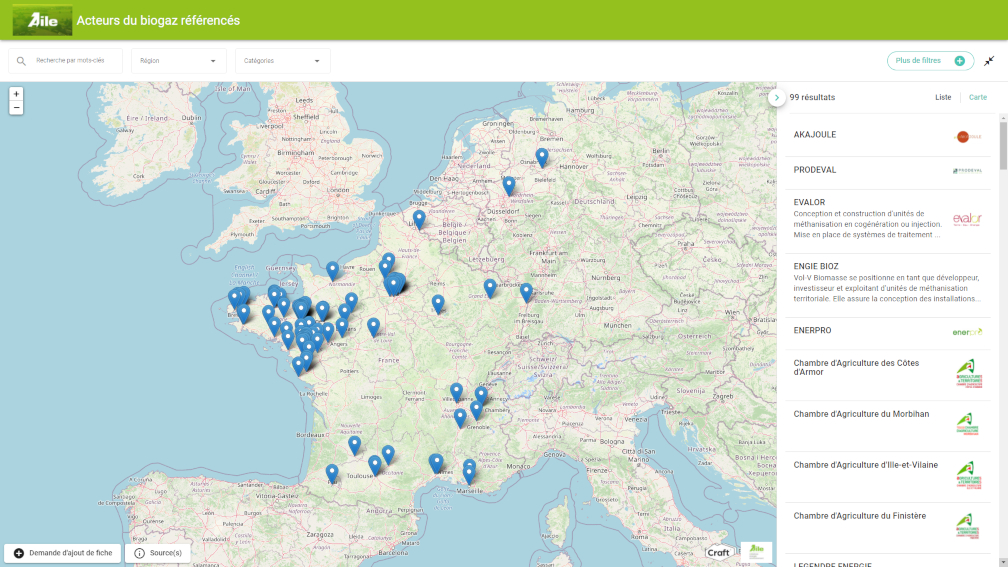The height and width of the screenshot is (567, 1008).
Task: Click the Côtes d'Armor chamber logo
Action: [x=968, y=374]
